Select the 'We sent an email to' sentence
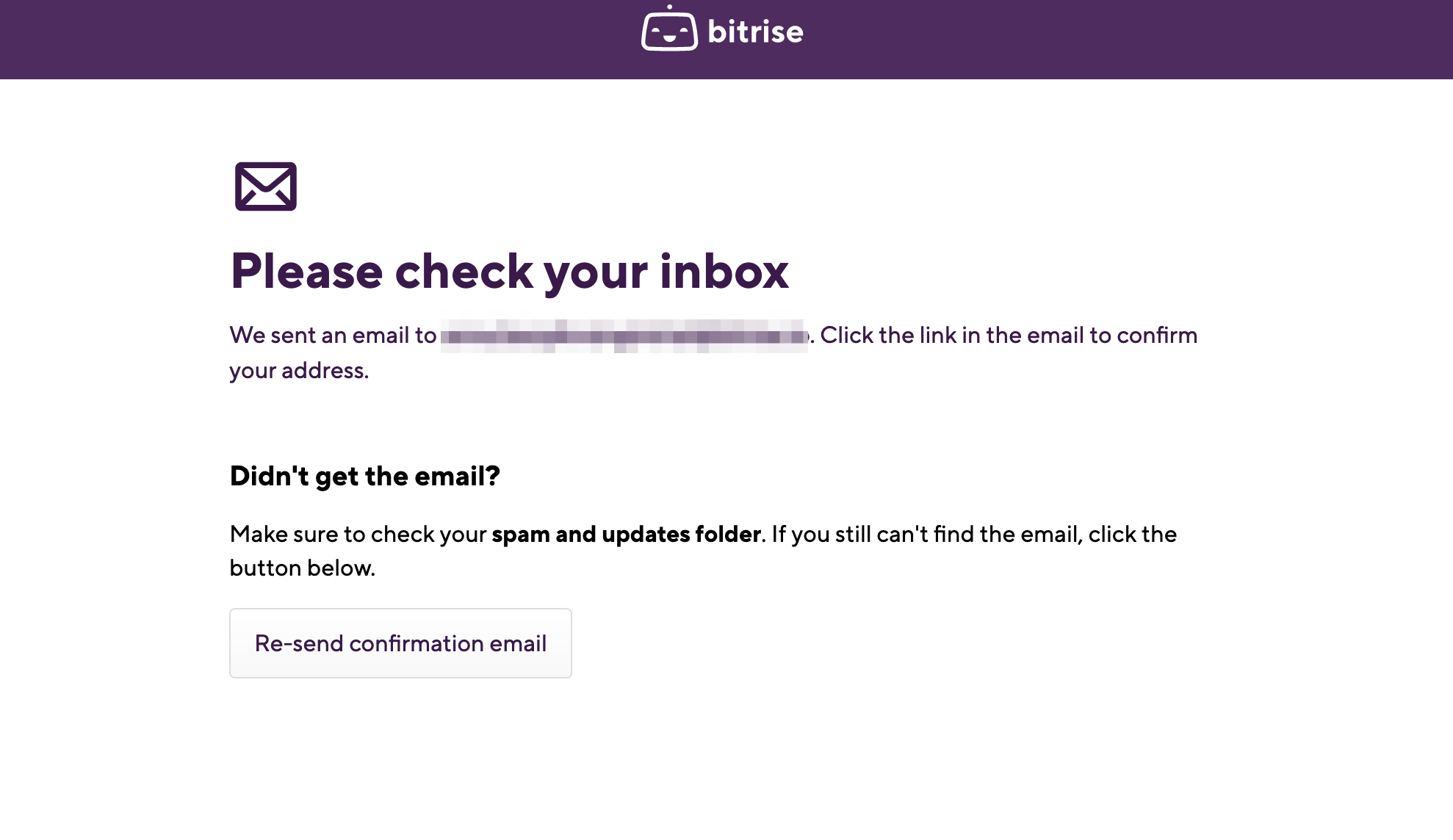This screenshot has height=840, width=1453. pyautogui.click(x=331, y=336)
